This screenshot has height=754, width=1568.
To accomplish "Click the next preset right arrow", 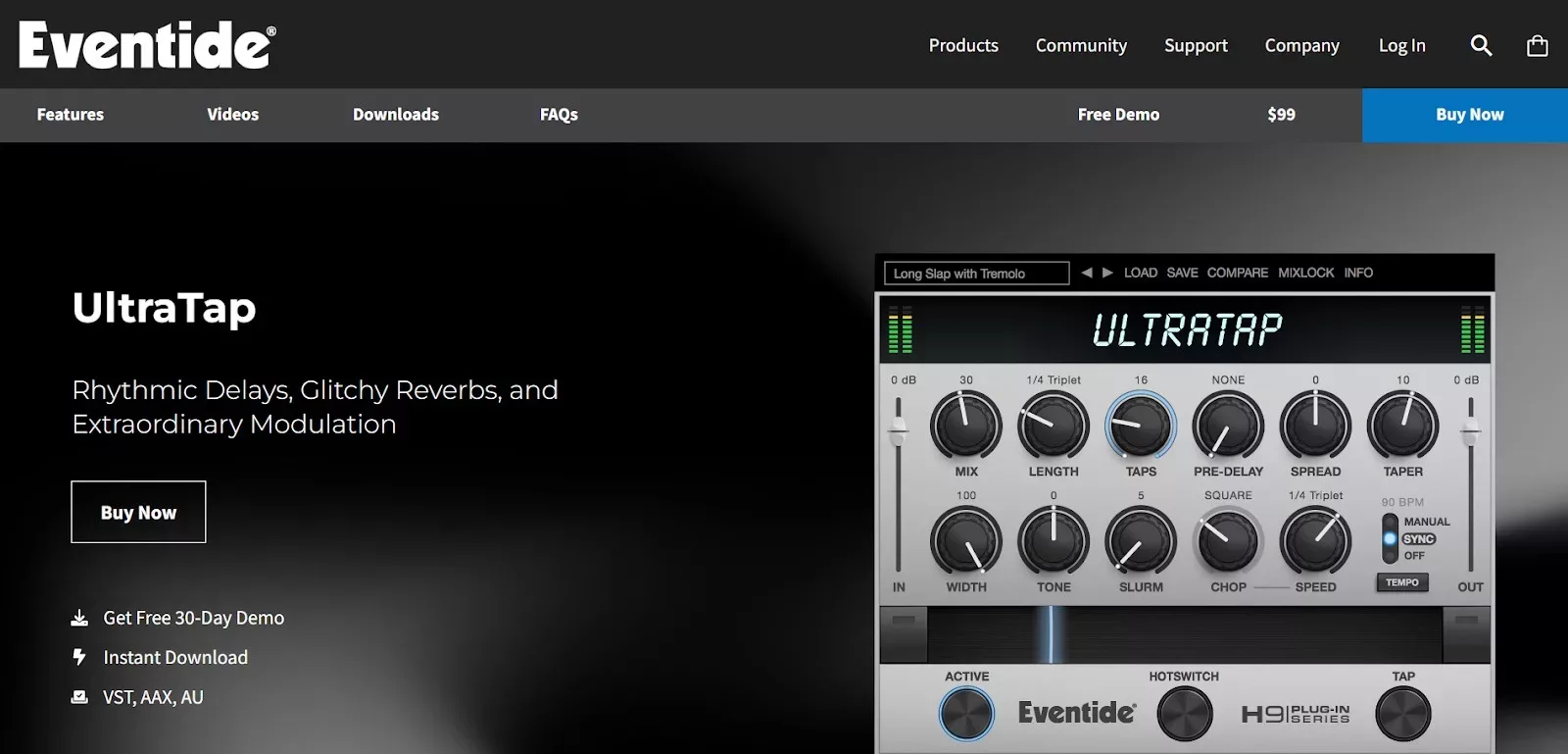I will click(x=1107, y=273).
